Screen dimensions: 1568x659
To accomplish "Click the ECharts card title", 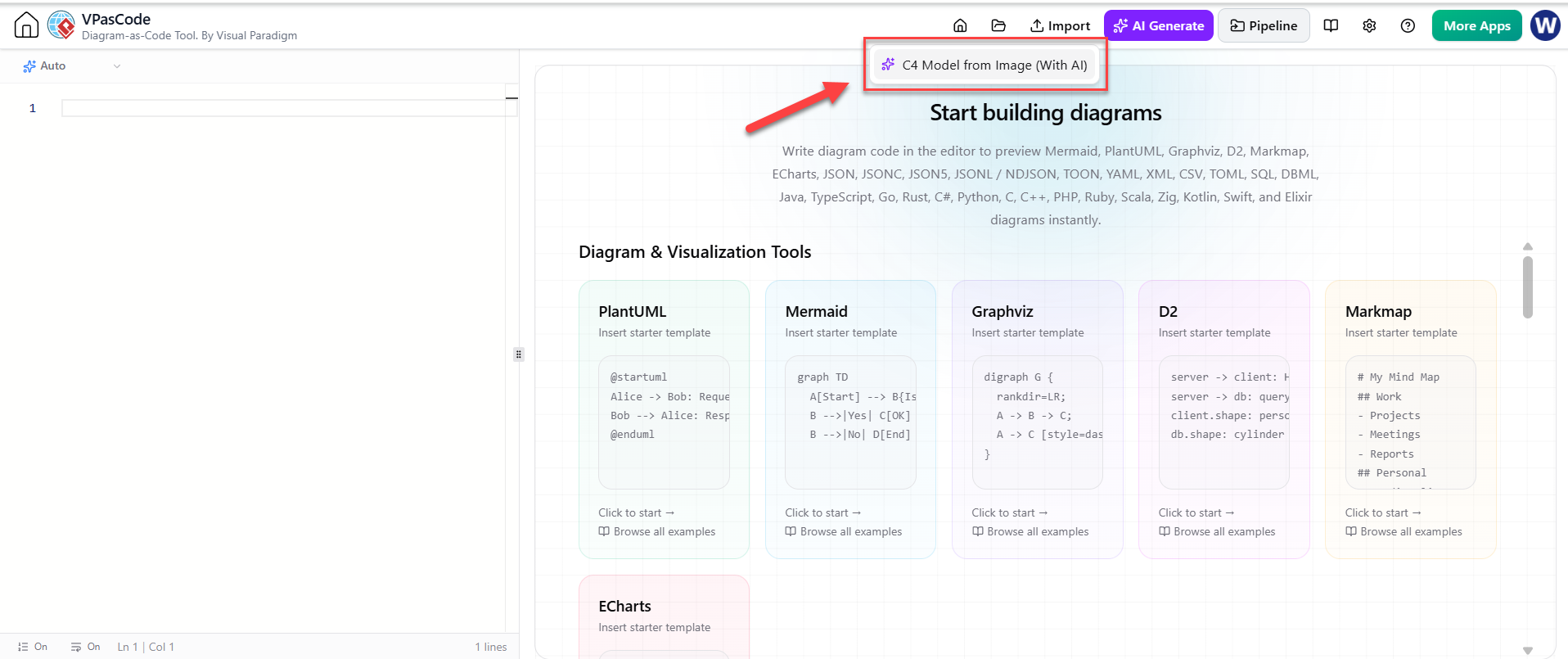I will [624, 606].
